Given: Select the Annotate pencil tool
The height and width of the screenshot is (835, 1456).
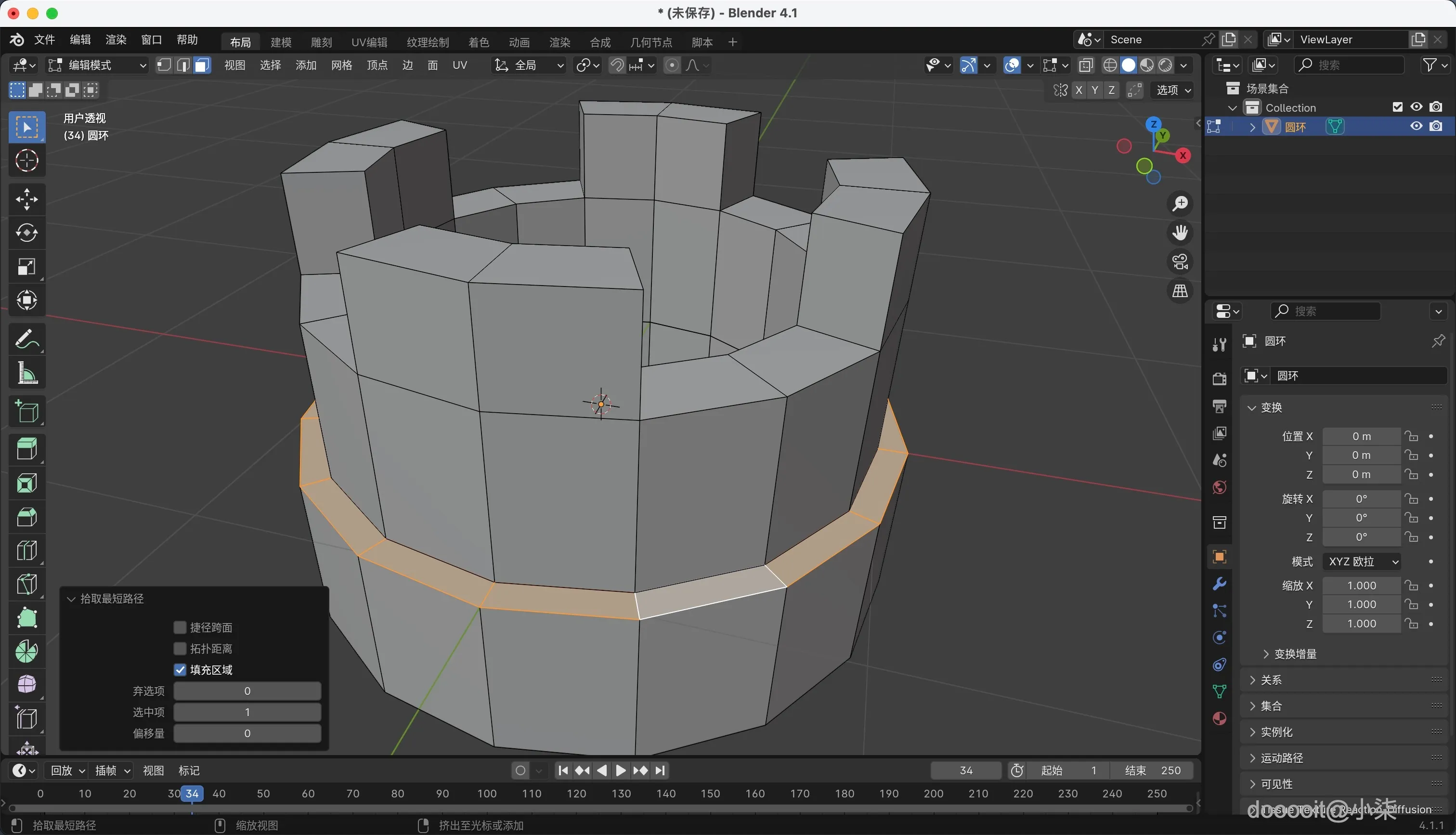Looking at the screenshot, I should coord(26,339).
